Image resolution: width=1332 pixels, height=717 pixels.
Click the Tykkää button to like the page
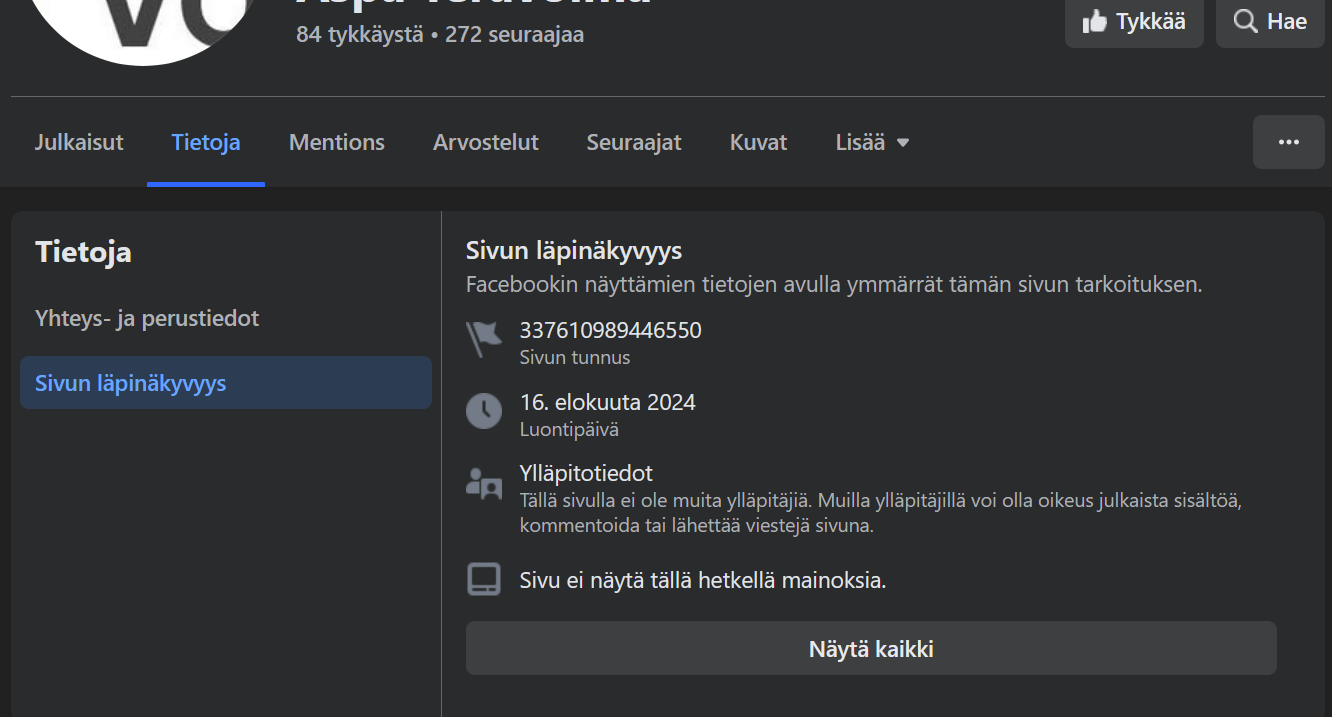pyautogui.click(x=1134, y=22)
